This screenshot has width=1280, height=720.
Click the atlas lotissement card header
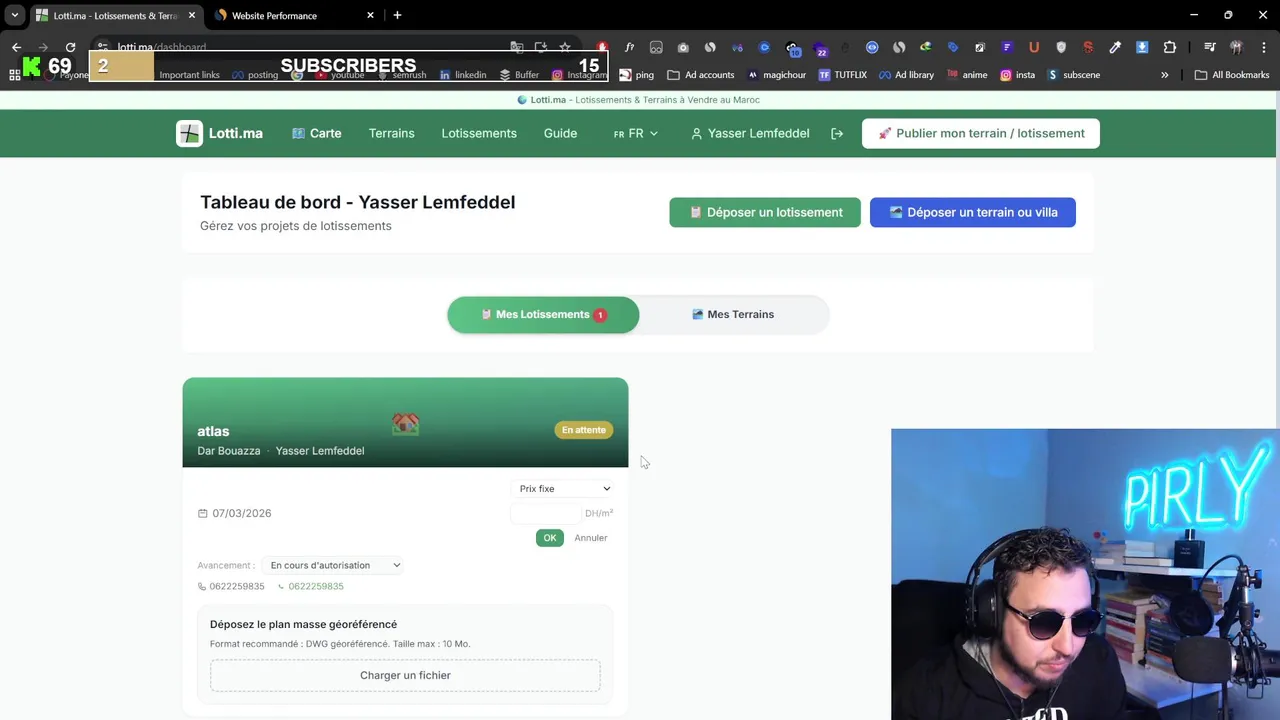pyautogui.click(x=405, y=422)
